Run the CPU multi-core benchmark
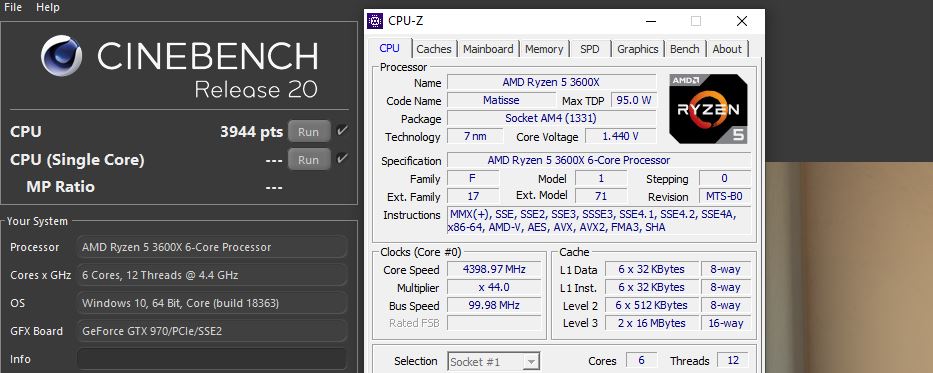The width and height of the screenshot is (933, 373). pos(309,131)
